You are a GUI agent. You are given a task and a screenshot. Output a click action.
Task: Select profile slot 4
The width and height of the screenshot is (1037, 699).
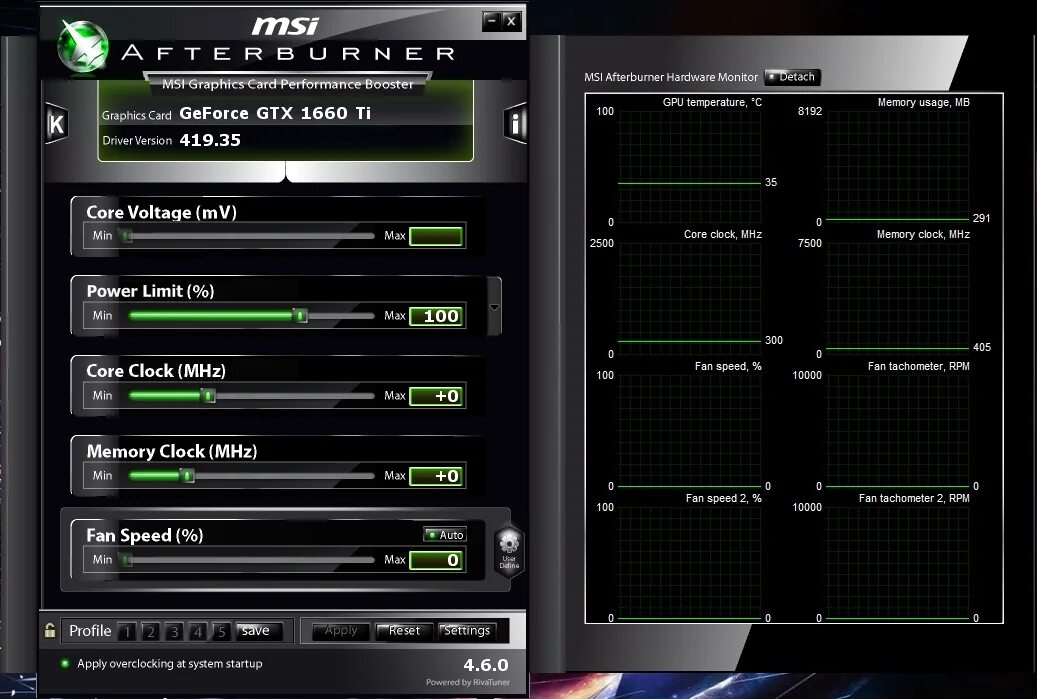tap(198, 632)
